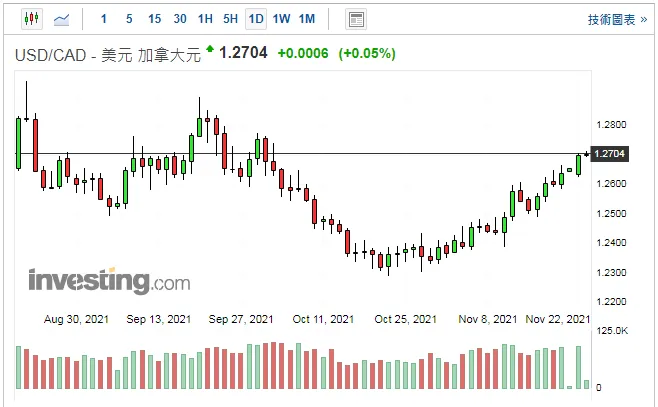Click the 1.2500 price axis label
The width and height of the screenshot is (658, 407).
pos(611,214)
